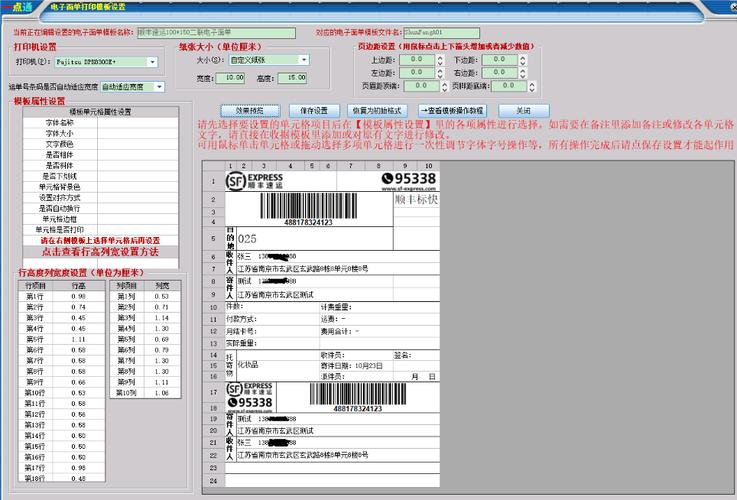The height and width of the screenshot is (500, 737).
Task: Open the 查看模板操作教程 tutorial
Action: pos(452,110)
